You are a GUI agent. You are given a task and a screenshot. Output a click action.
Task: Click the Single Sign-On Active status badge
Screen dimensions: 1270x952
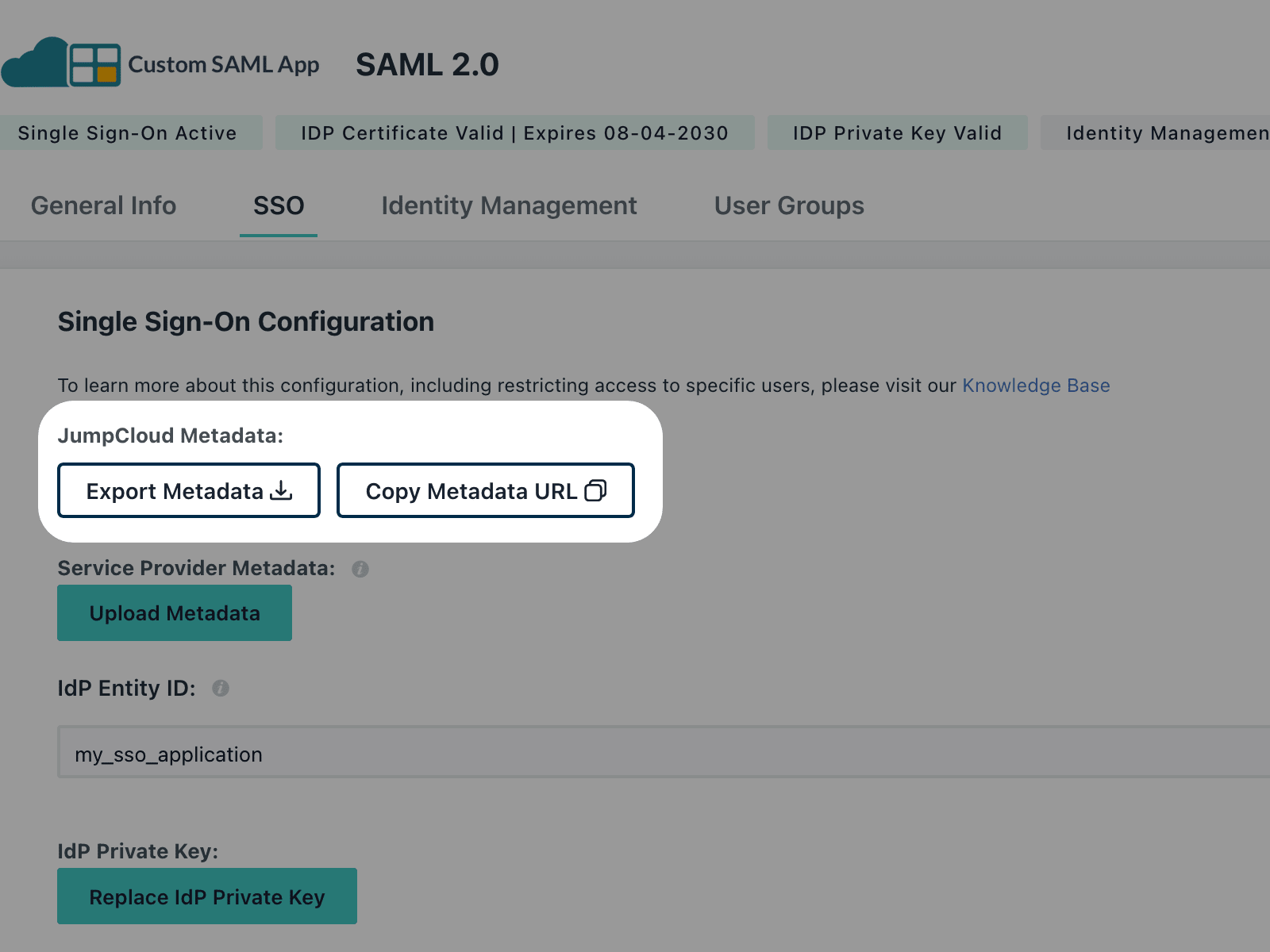pos(127,133)
